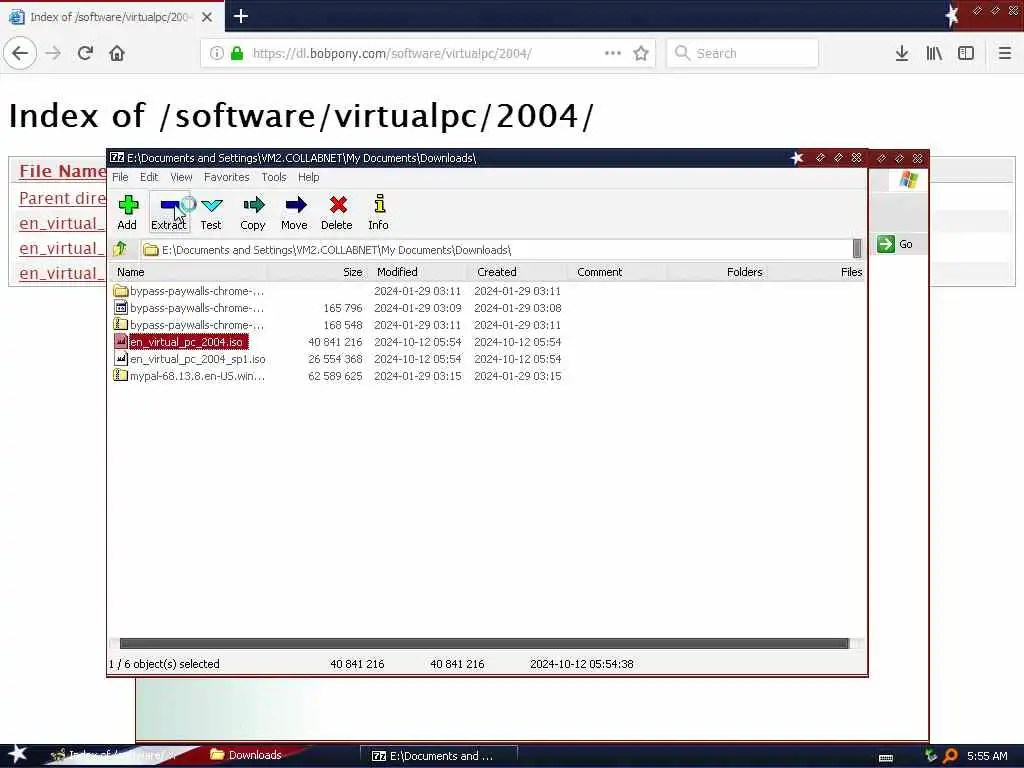This screenshot has height=768, width=1024.
Task: Click the horizontal scrollbar in 7-Zip
Action: (x=484, y=643)
